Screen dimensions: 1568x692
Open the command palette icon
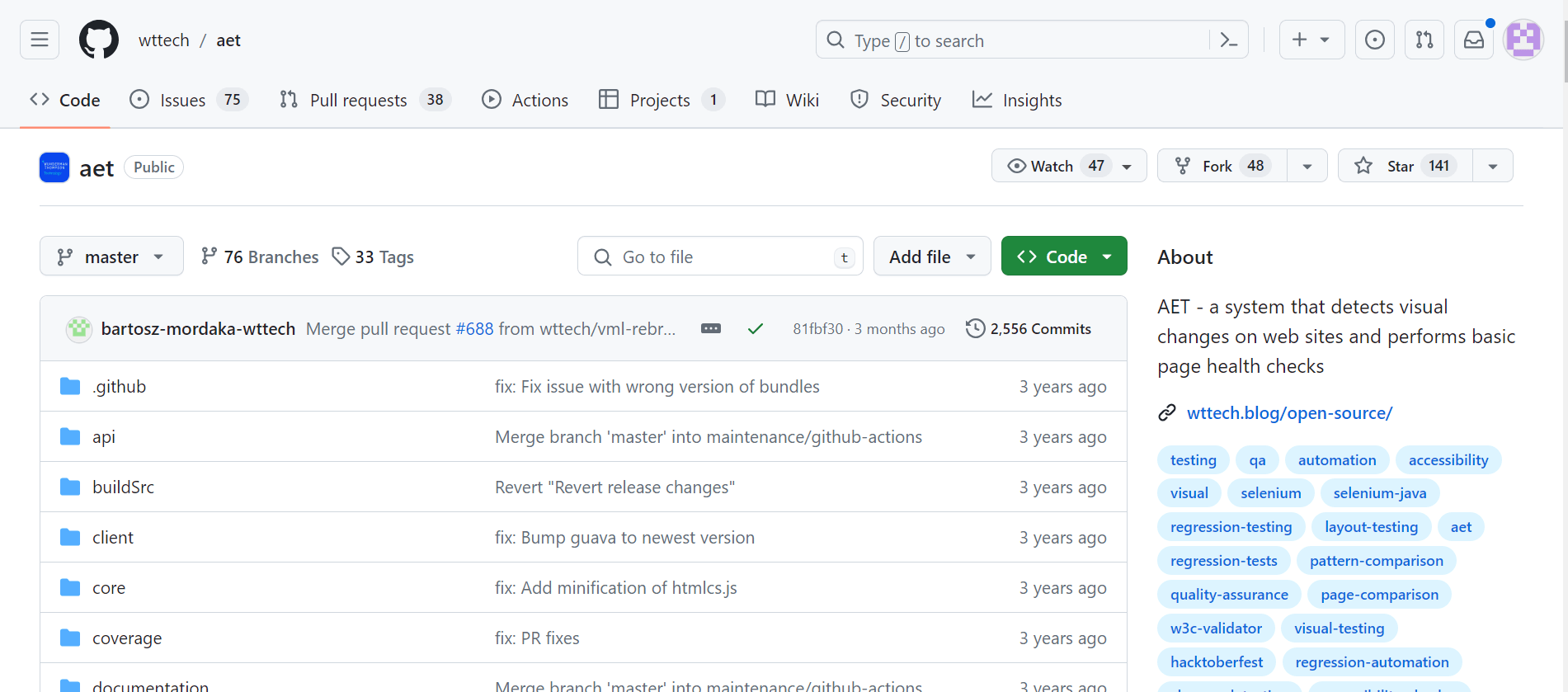pos(1228,40)
